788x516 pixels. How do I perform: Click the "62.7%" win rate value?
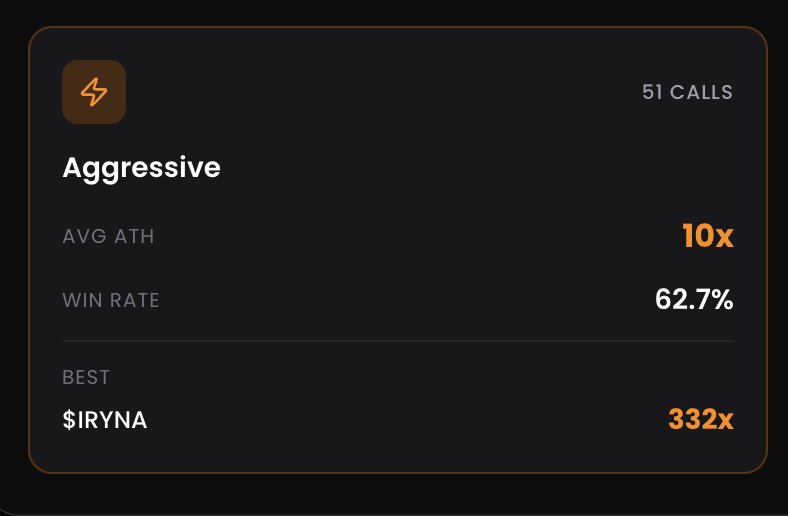(x=694, y=299)
